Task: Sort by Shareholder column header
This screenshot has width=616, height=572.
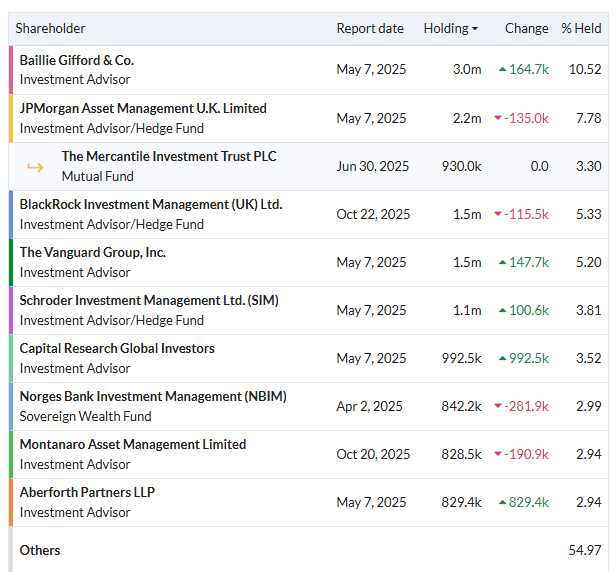Action: pos(50,28)
